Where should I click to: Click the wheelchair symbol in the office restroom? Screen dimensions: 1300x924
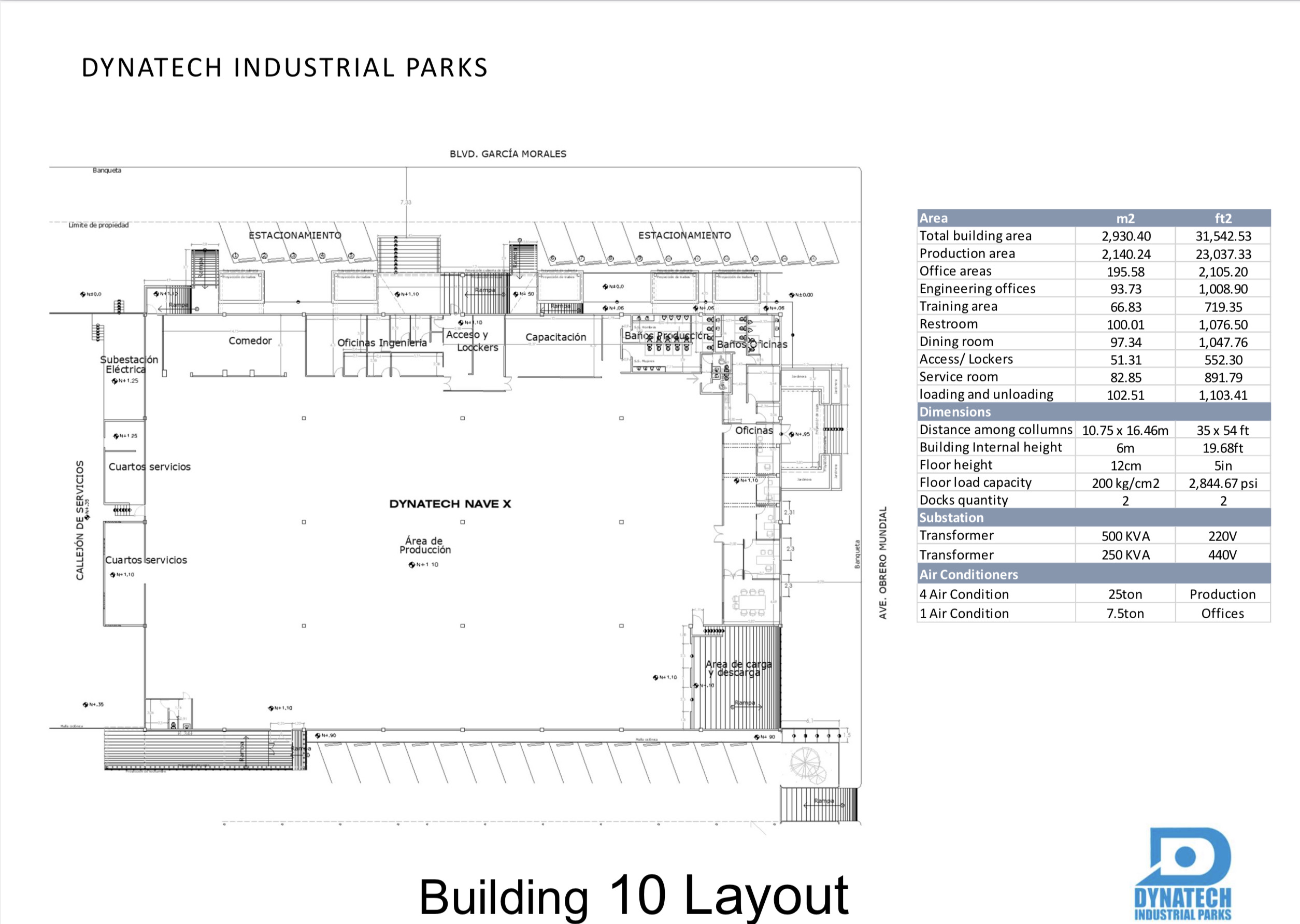click(x=721, y=361)
